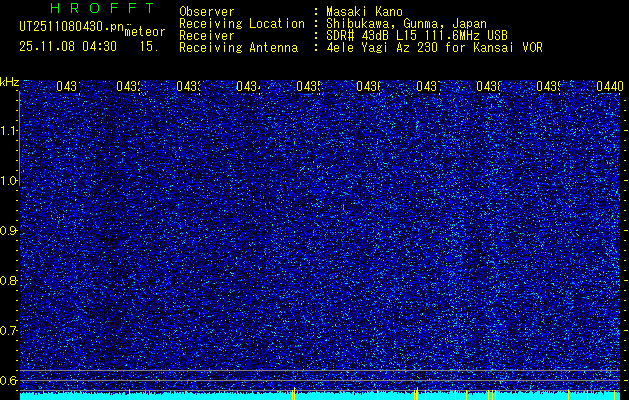Image resolution: width=629 pixels, height=400 pixels.
Task: Click the Receiving Antenna label
Action: coord(238,48)
